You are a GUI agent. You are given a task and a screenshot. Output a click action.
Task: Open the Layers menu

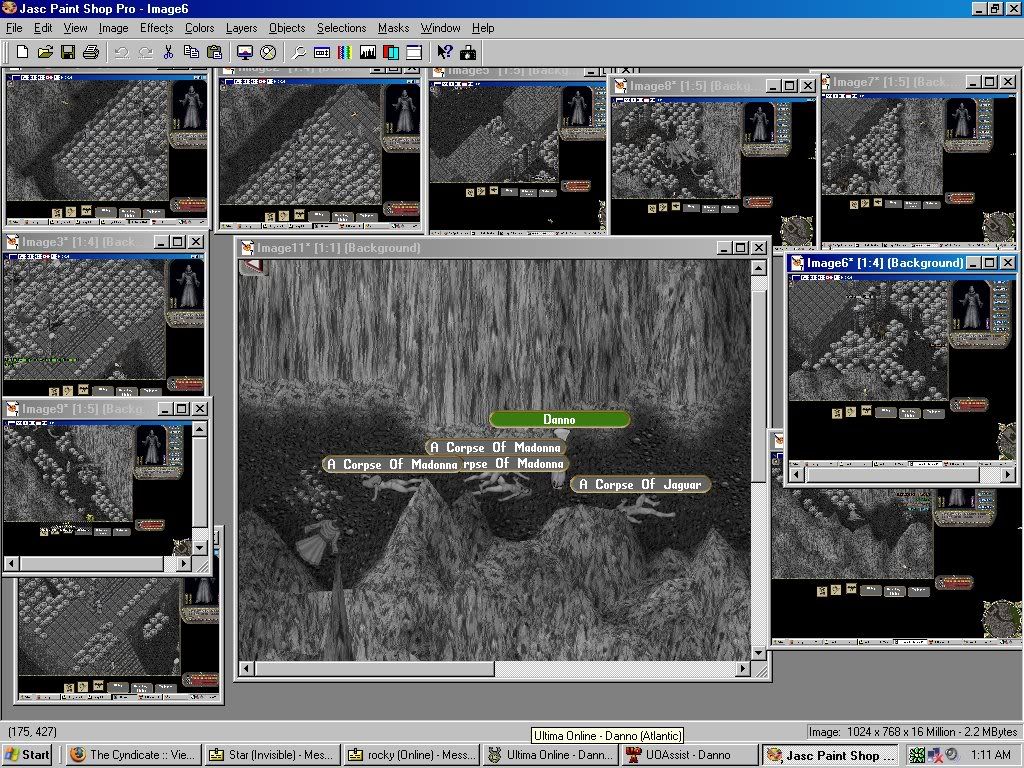pos(242,28)
